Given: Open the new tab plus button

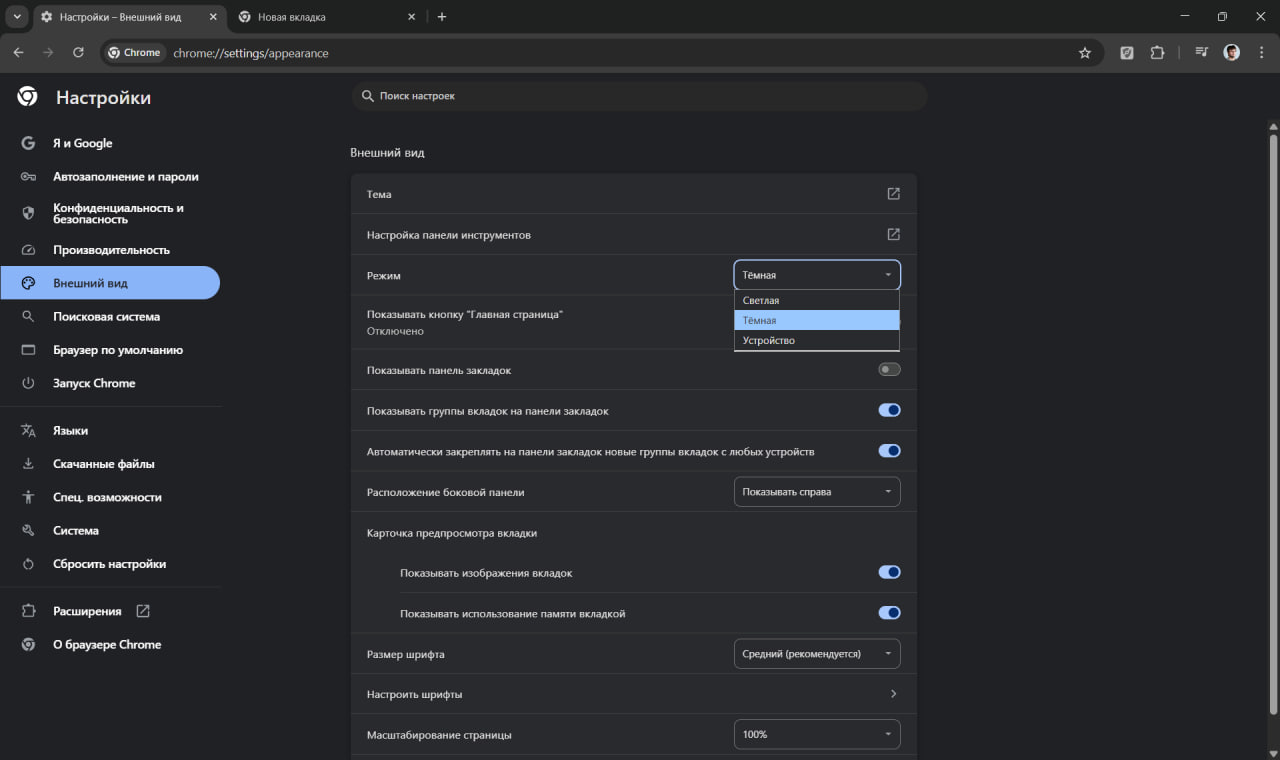Looking at the screenshot, I should [x=442, y=17].
